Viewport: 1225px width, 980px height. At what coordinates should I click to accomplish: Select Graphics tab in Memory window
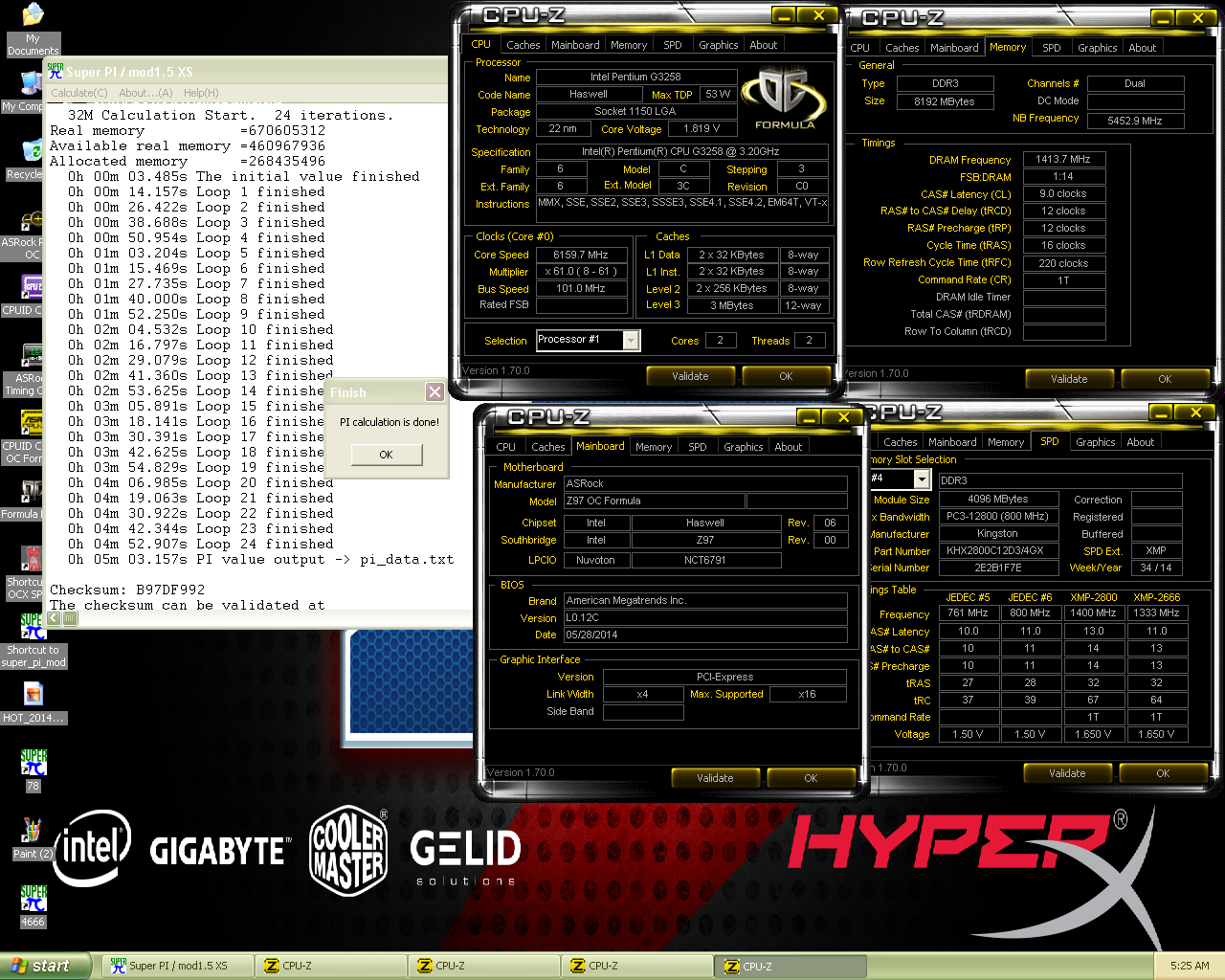tap(1097, 48)
